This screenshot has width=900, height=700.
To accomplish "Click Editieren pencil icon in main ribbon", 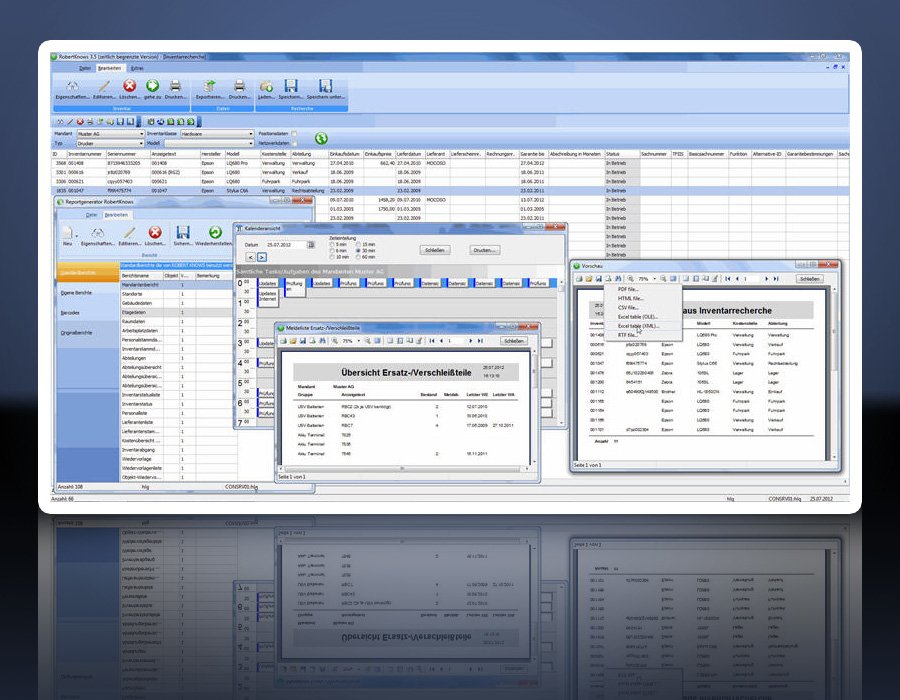I will click(x=104, y=86).
